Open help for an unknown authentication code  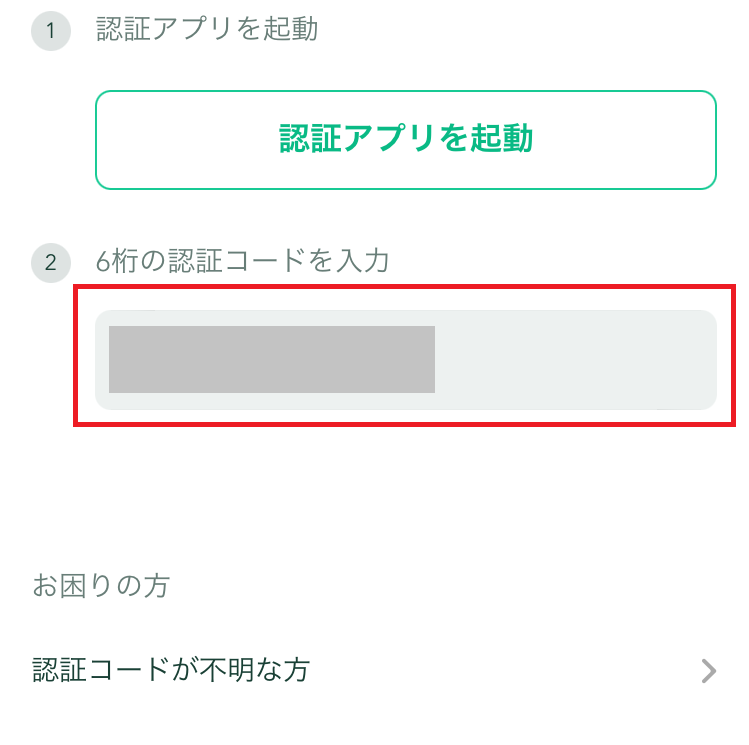tap(170, 670)
